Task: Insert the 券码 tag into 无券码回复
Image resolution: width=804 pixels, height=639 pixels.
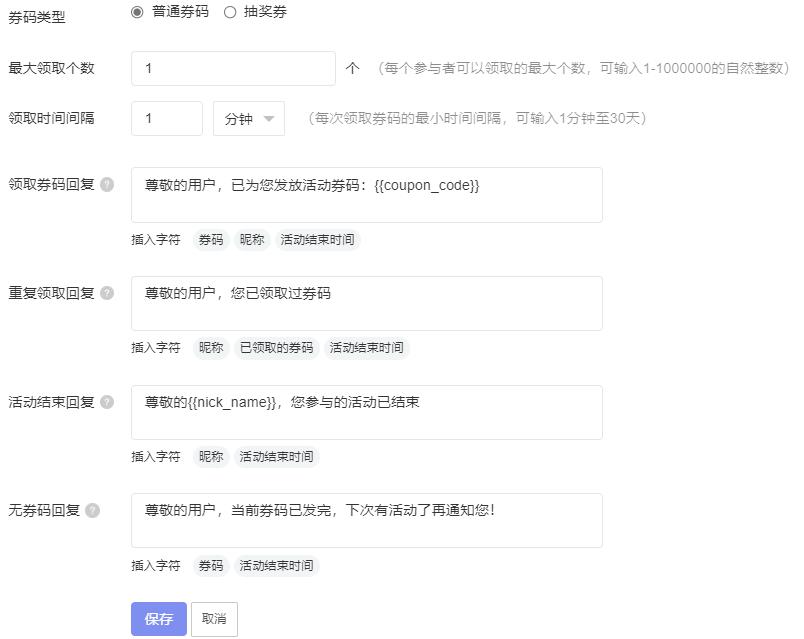Action: [x=210, y=566]
